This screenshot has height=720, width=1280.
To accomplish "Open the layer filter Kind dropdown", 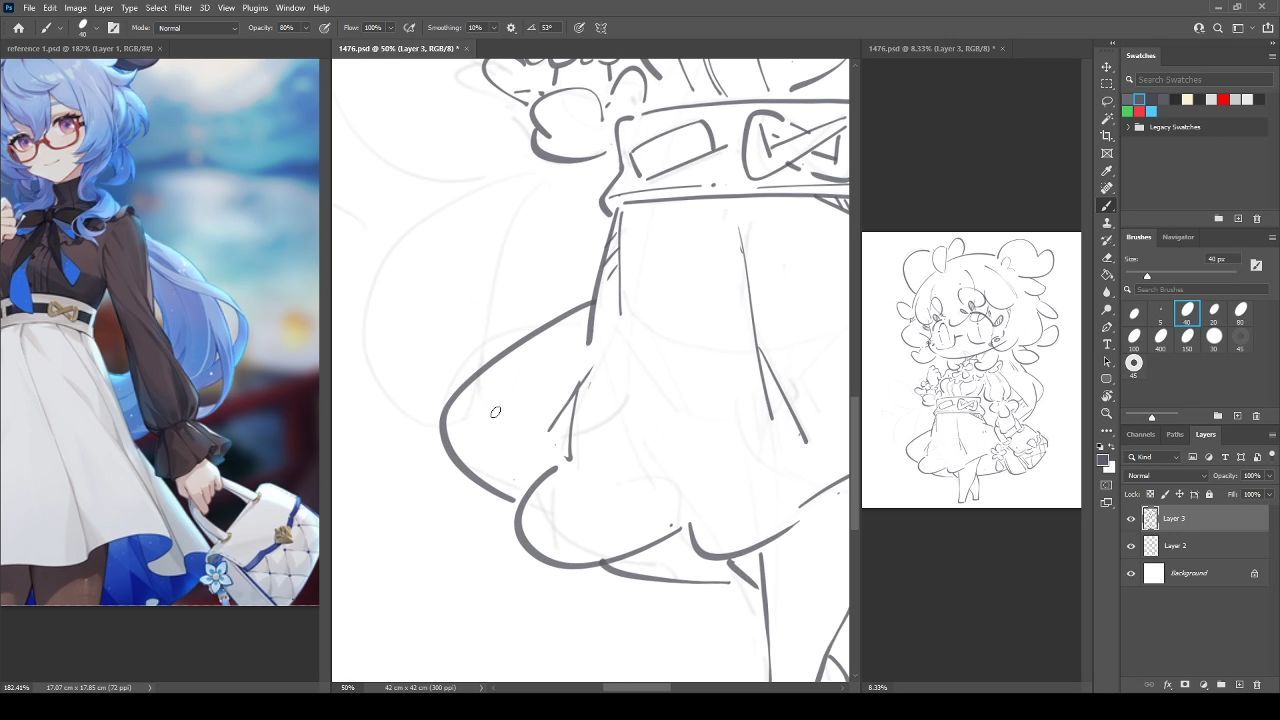I will [x=1154, y=457].
